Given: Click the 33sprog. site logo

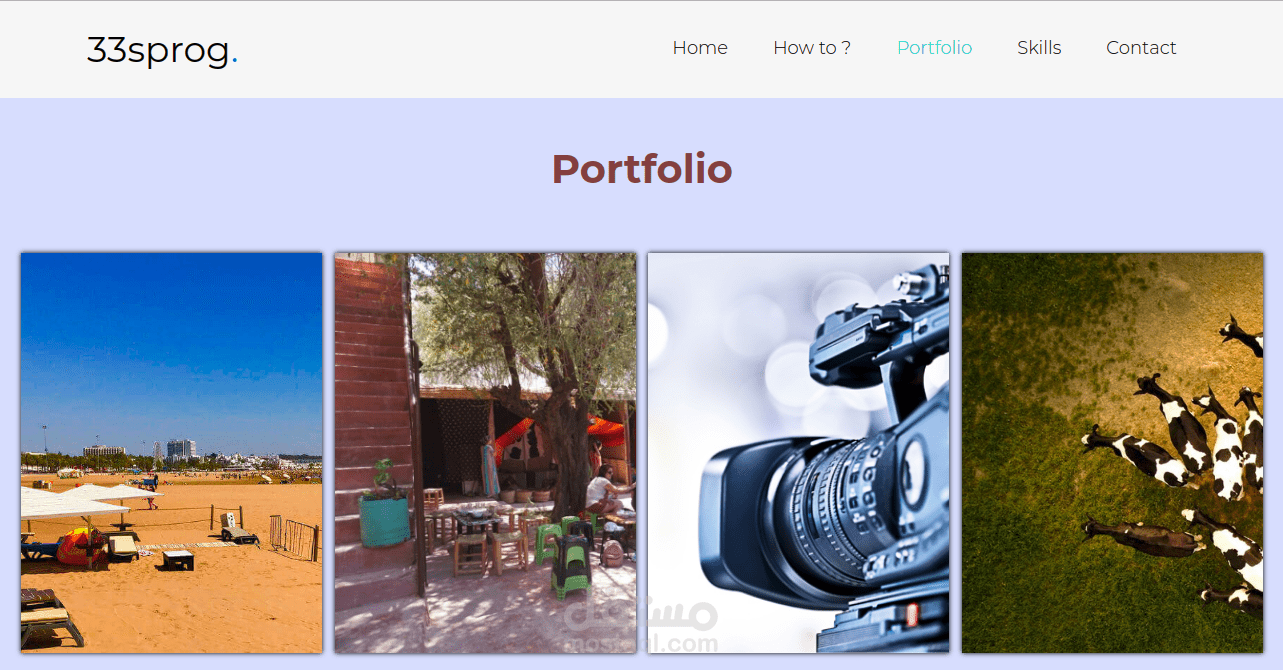Looking at the screenshot, I should (x=162, y=50).
